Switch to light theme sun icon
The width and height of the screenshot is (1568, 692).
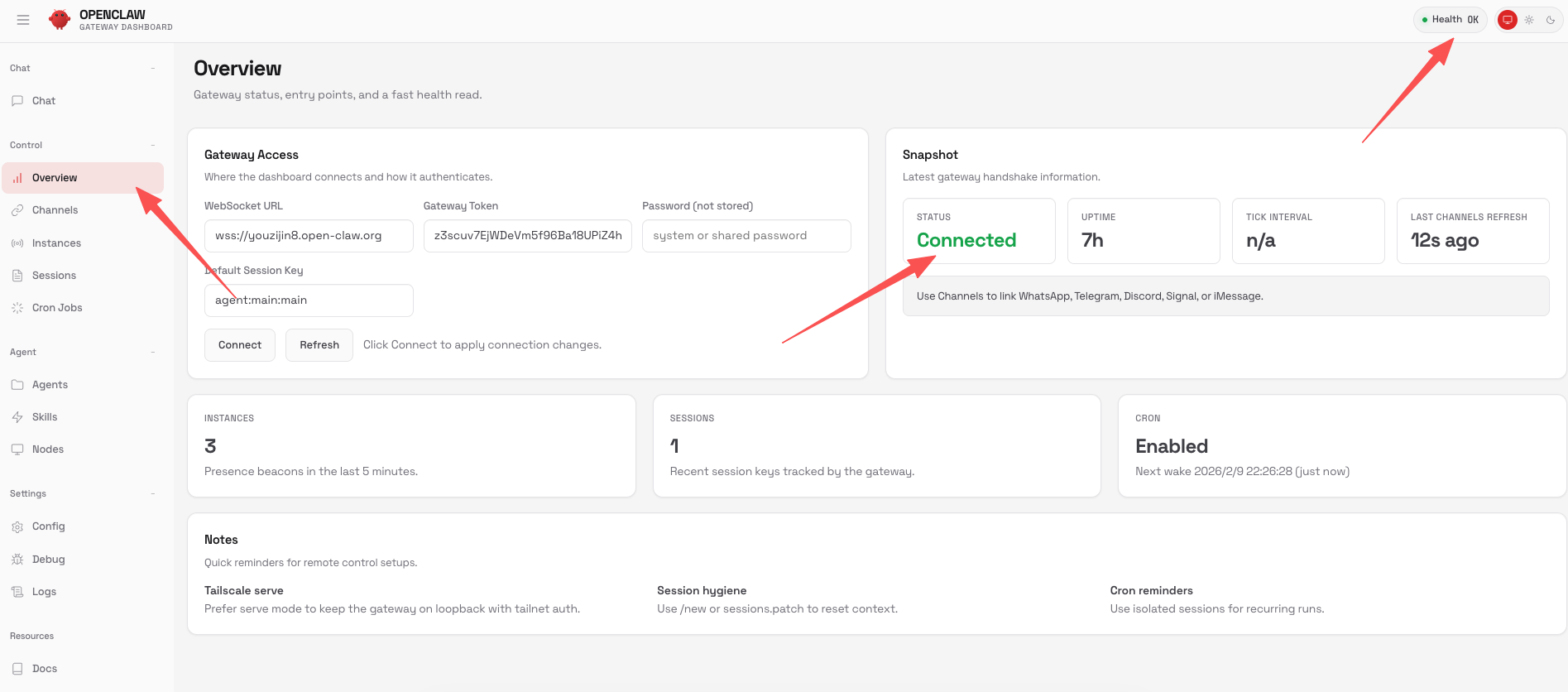(1529, 20)
